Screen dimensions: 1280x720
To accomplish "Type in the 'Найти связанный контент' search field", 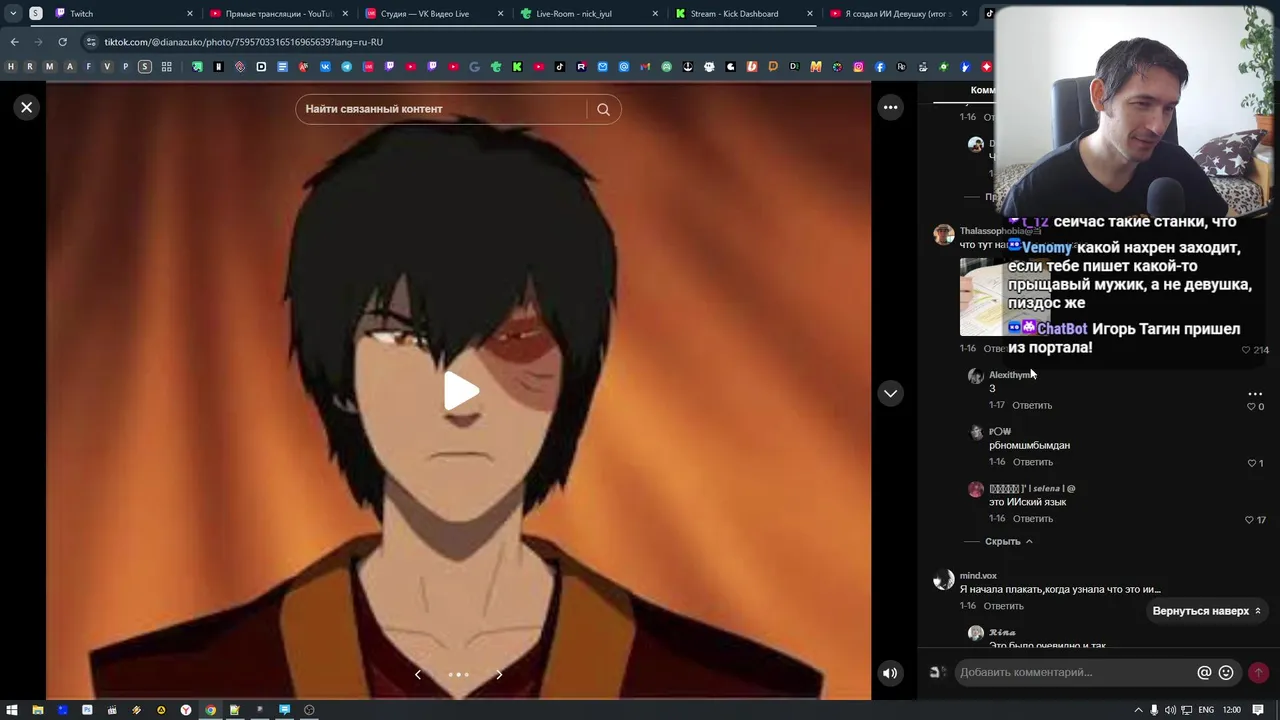I will [440, 109].
